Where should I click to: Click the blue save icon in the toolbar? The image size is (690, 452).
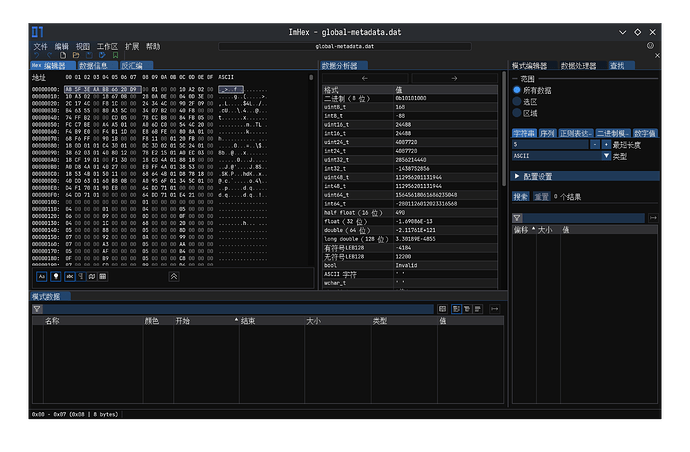[89, 55]
